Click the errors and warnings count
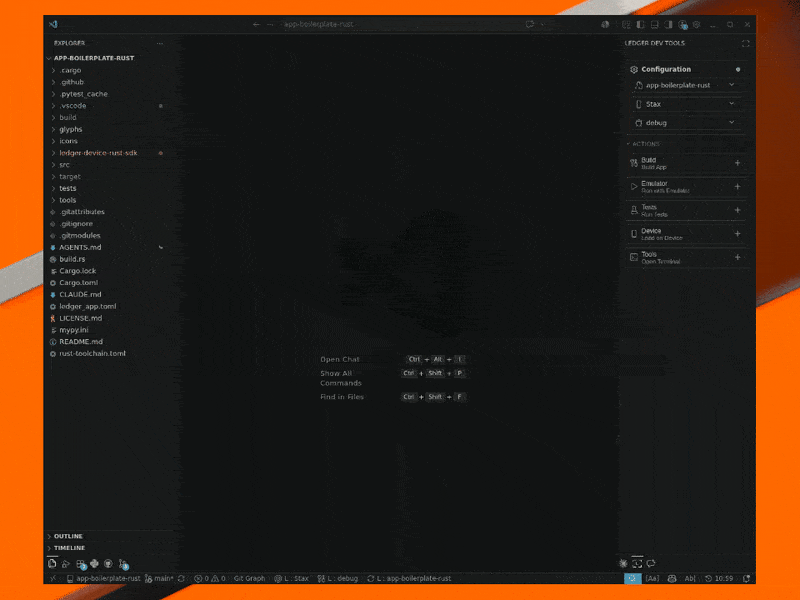The width and height of the screenshot is (800, 600). pyautogui.click(x=210, y=578)
